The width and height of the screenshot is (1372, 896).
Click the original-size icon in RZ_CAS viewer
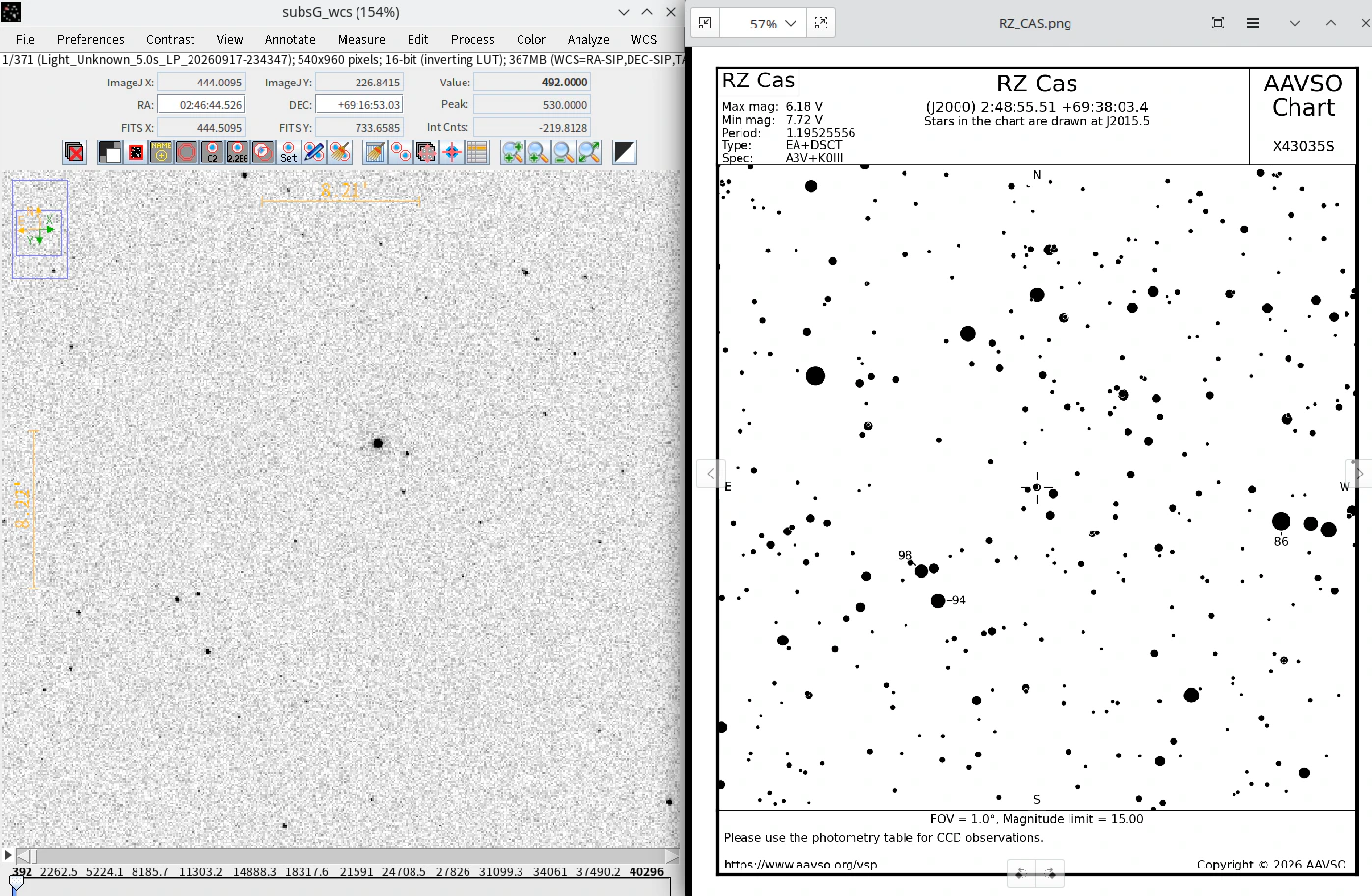(821, 23)
